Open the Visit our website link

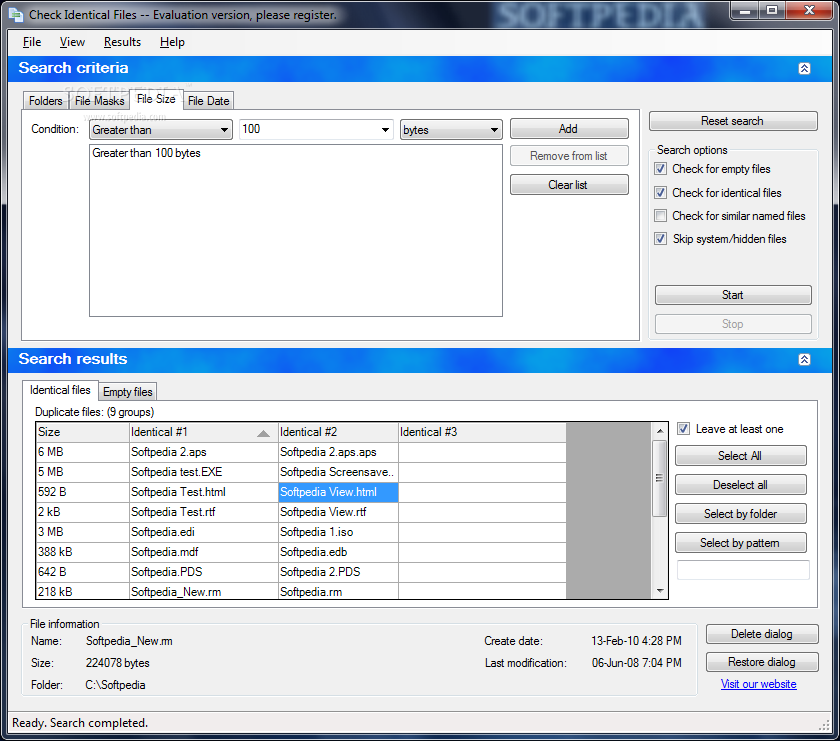(758, 684)
